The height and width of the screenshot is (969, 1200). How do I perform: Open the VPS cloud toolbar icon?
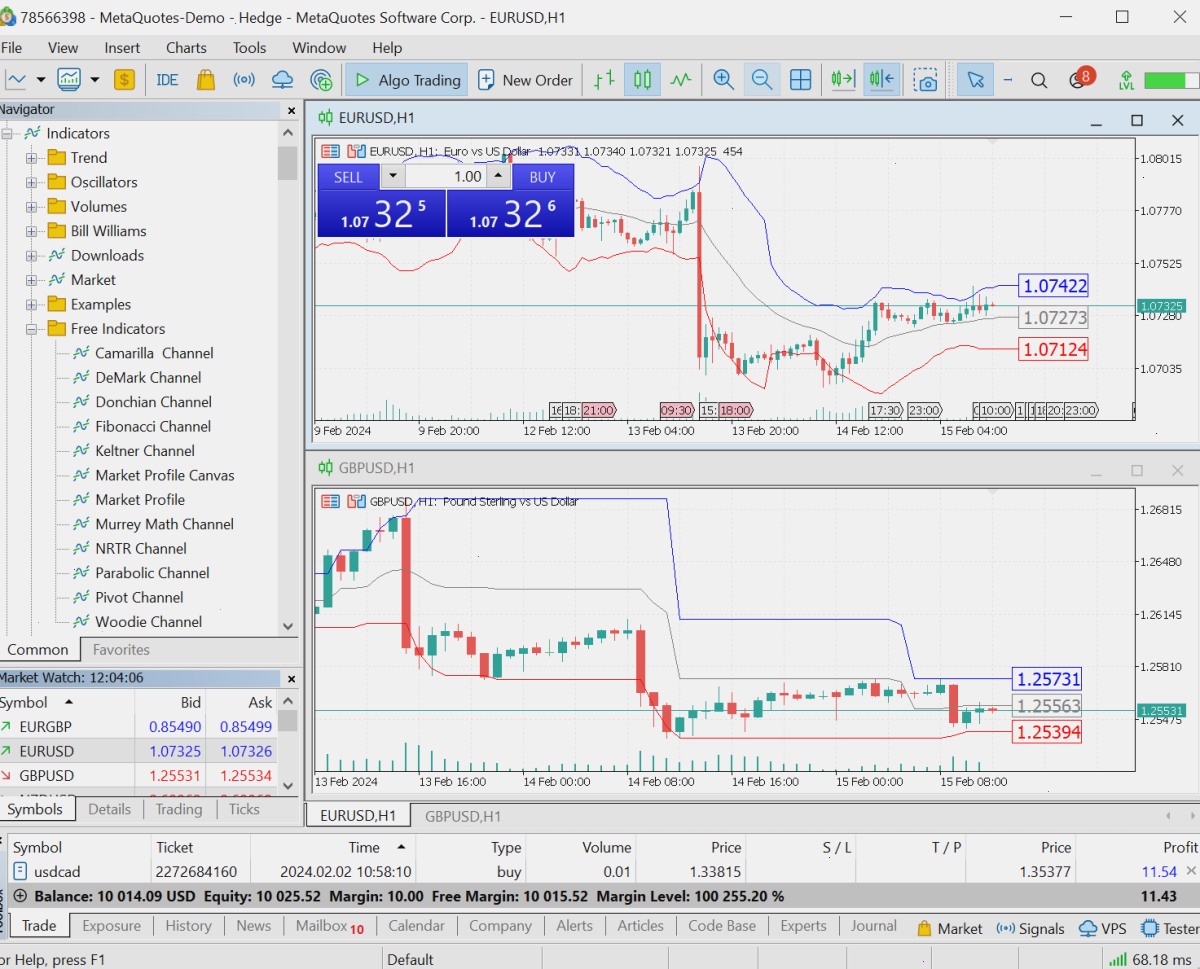pyautogui.click(x=283, y=80)
